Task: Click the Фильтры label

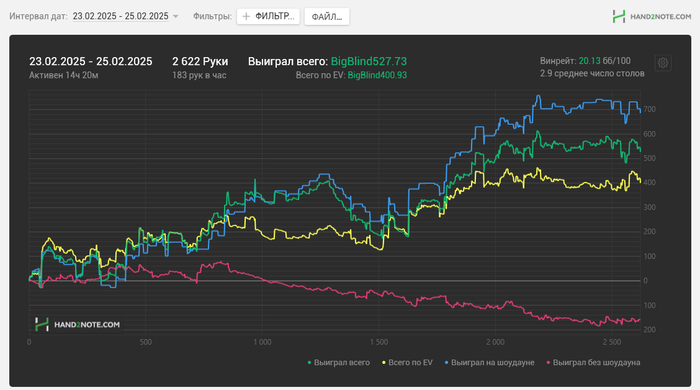Action: point(212,17)
